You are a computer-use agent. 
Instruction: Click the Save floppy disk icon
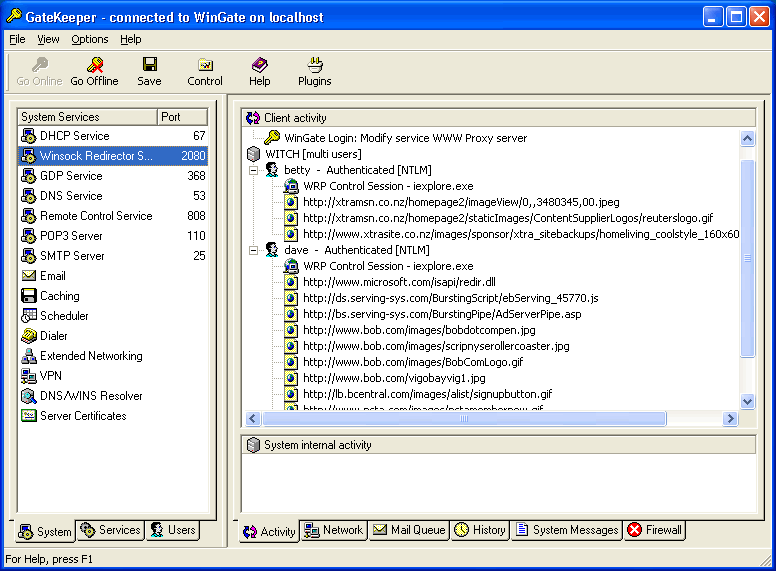click(x=149, y=64)
